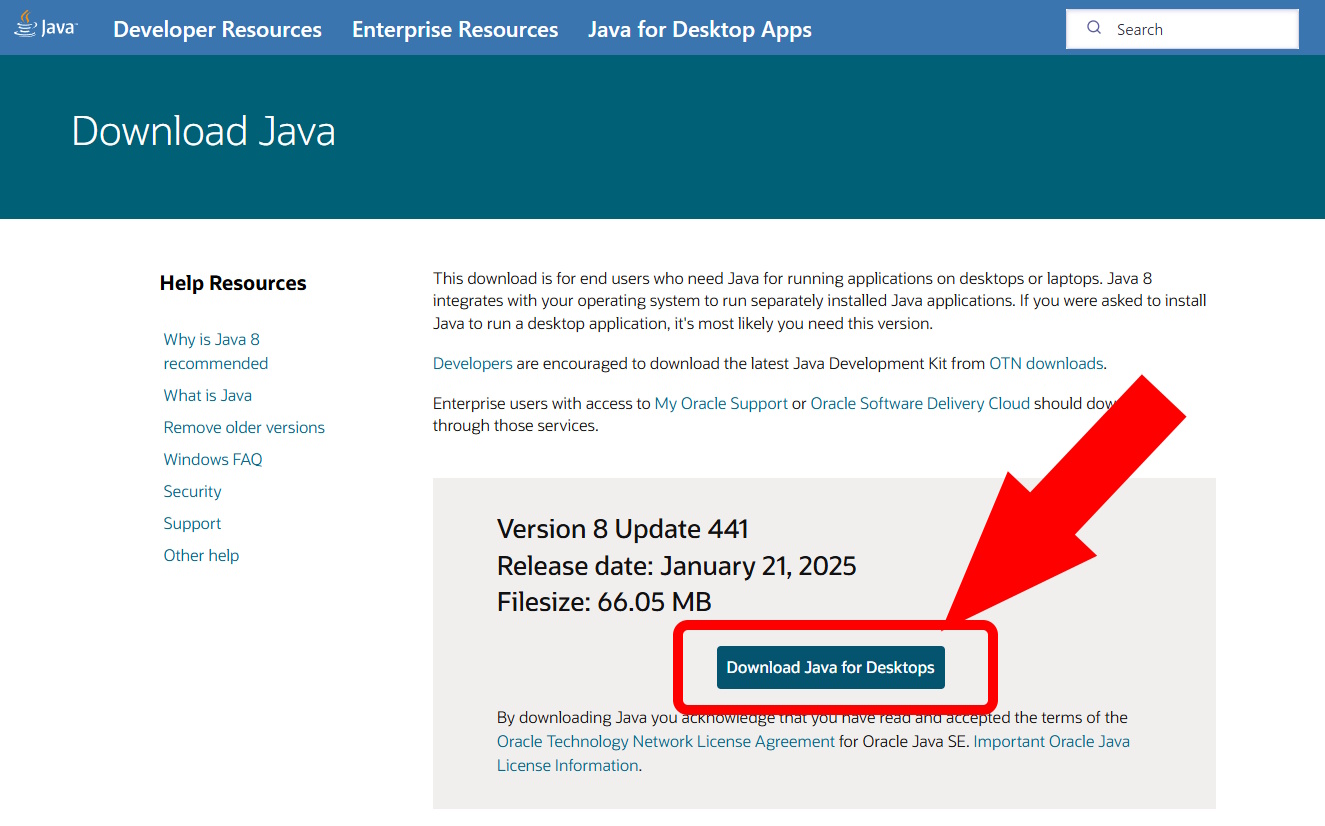
Task: Click the 'Filesize: 66.05 MB' text
Action: click(x=604, y=602)
